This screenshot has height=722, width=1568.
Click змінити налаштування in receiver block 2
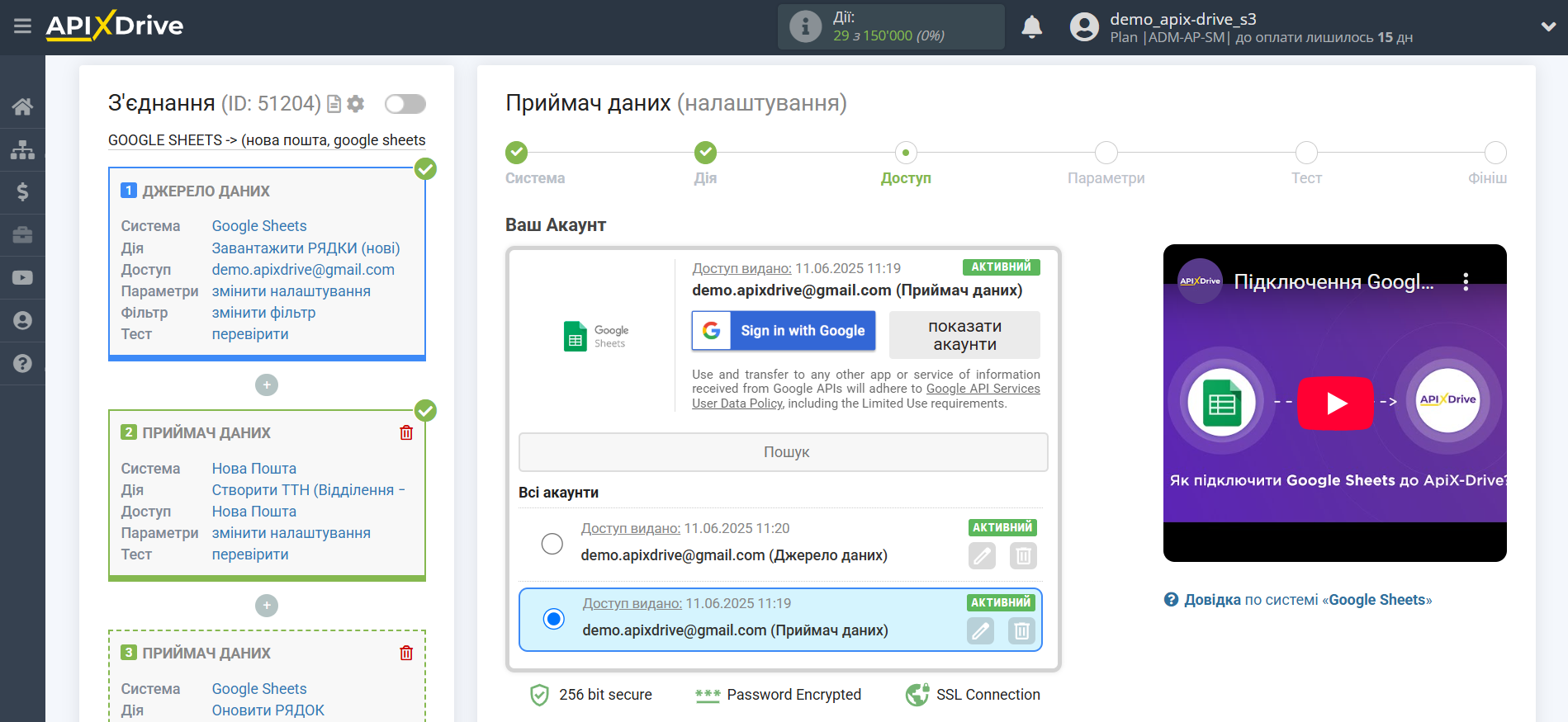pyautogui.click(x=291, y=533)
